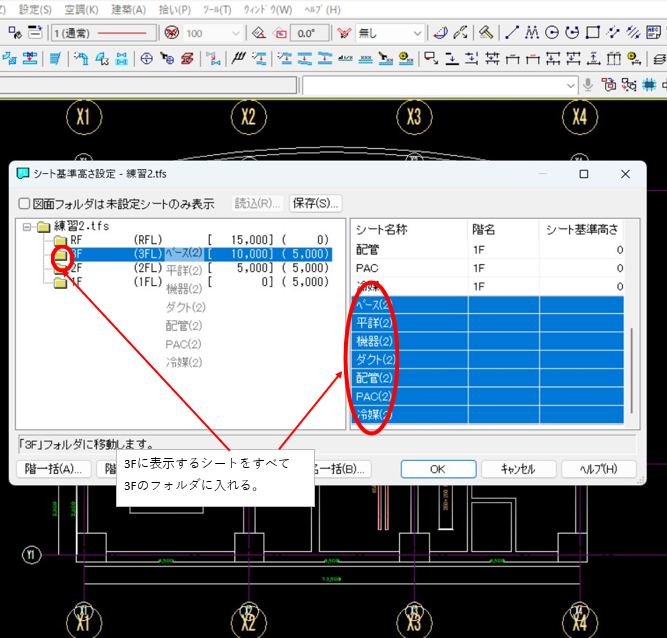Click the blue circular instrument symbol icon

(146, 58)
